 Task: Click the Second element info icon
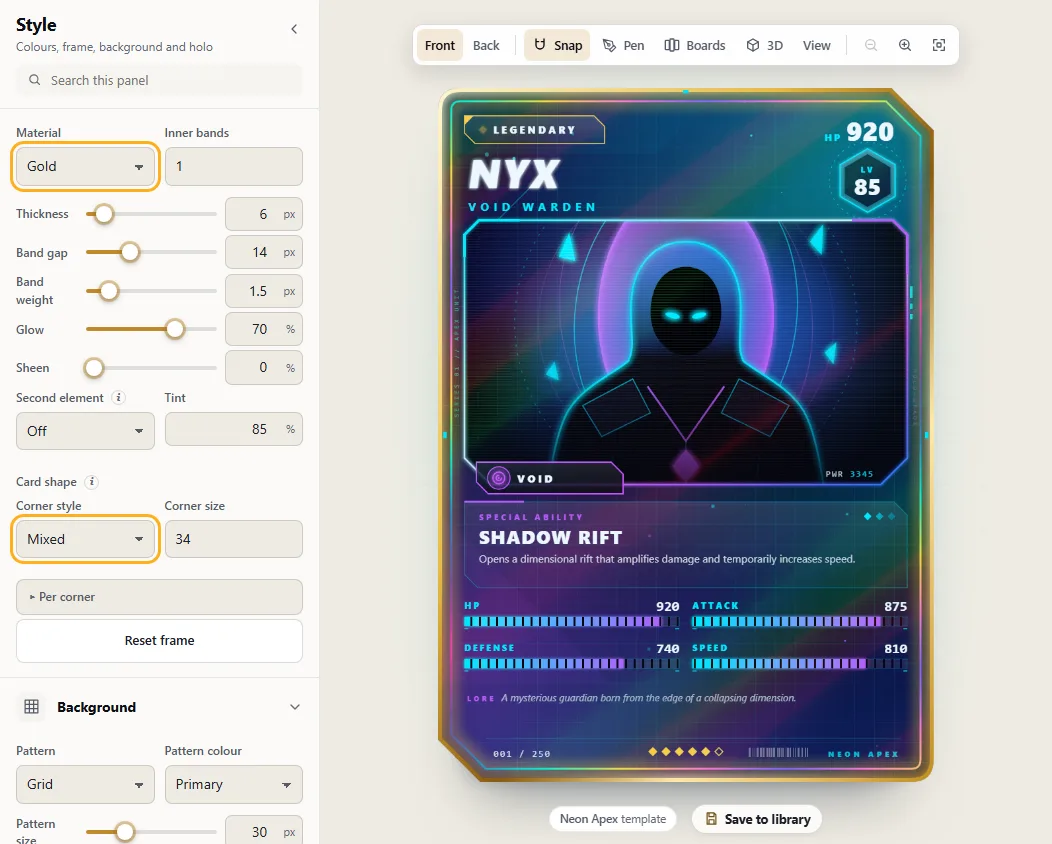coord(118,397)
